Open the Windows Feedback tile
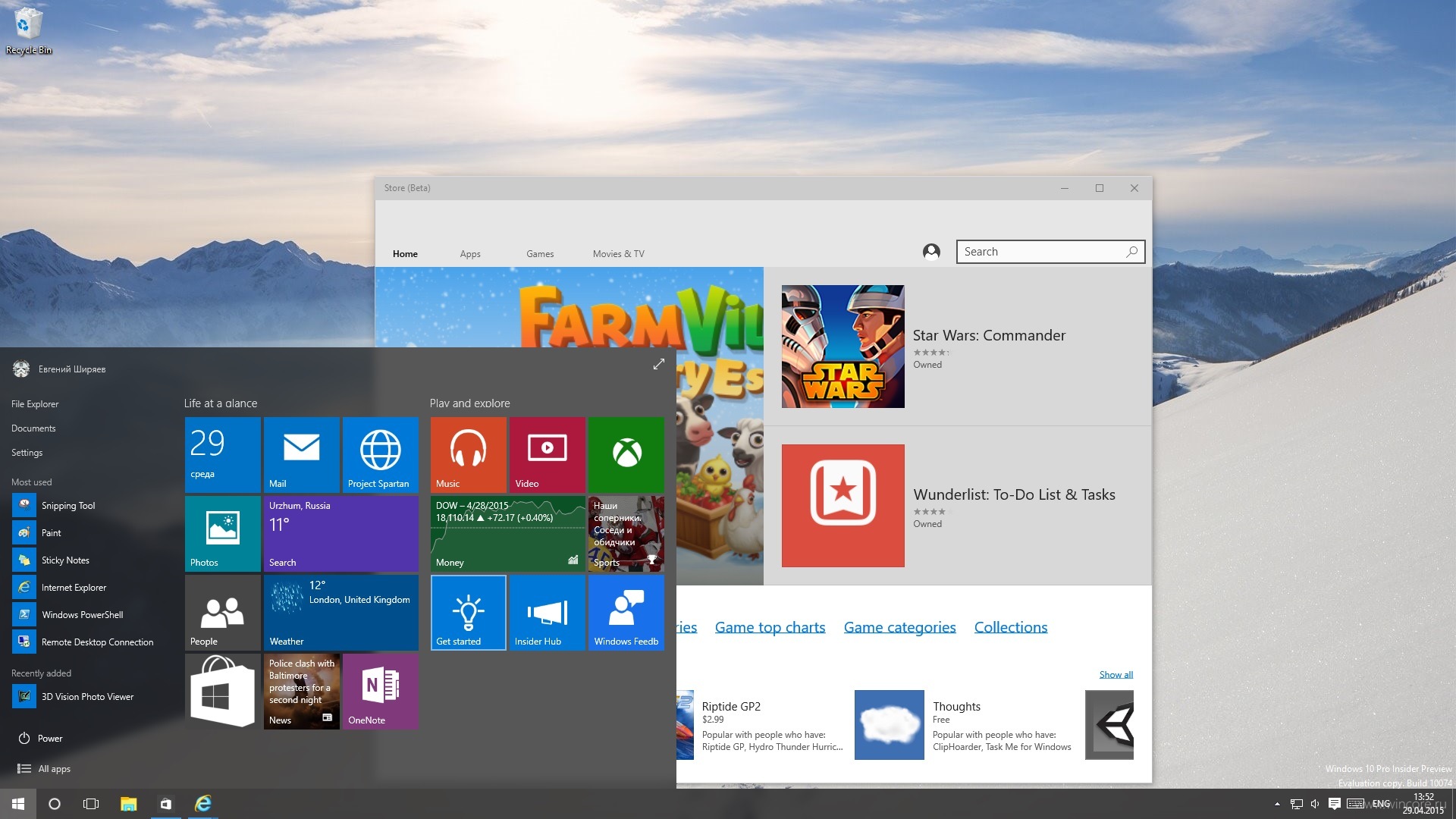Screen dimensions: 1456x819 point(626,613)
